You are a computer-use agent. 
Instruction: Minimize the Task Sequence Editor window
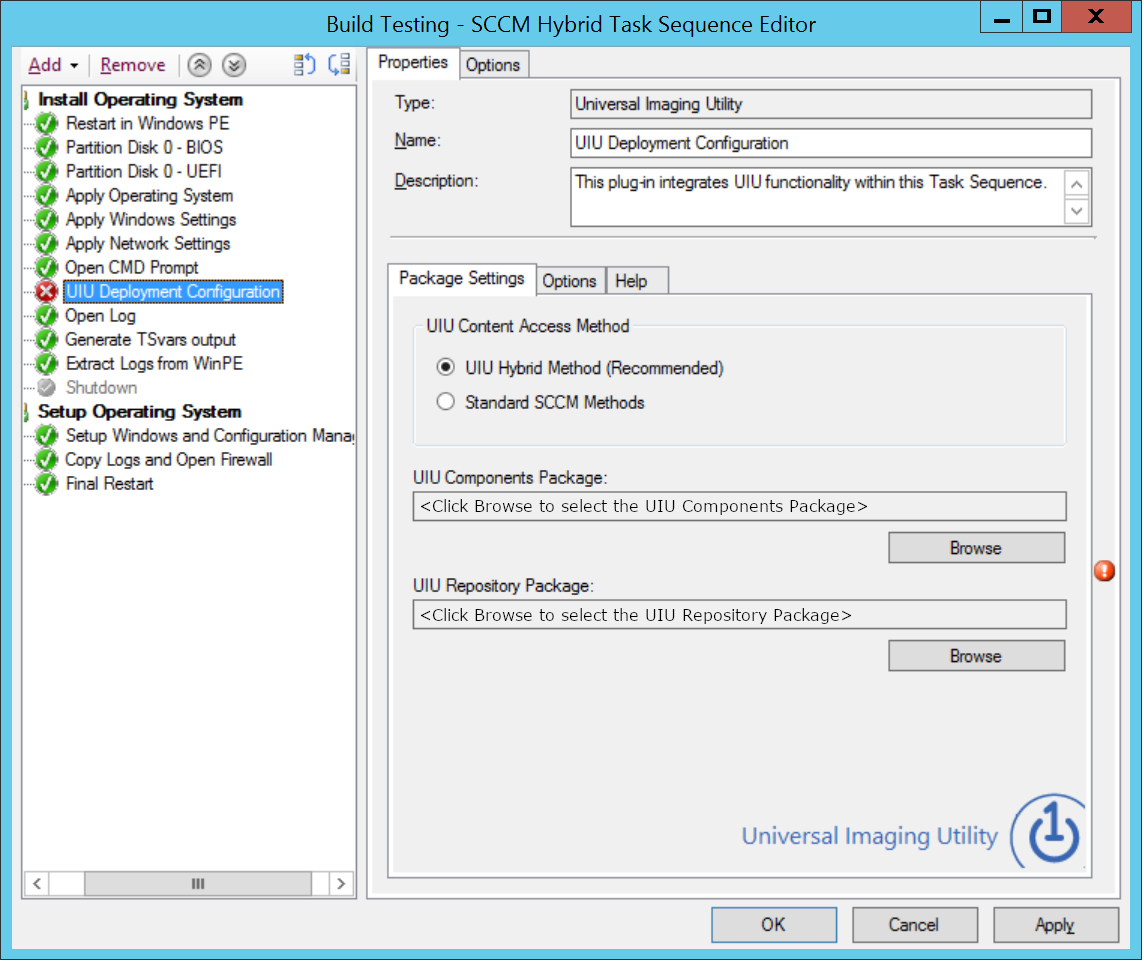pos(1002,17)
